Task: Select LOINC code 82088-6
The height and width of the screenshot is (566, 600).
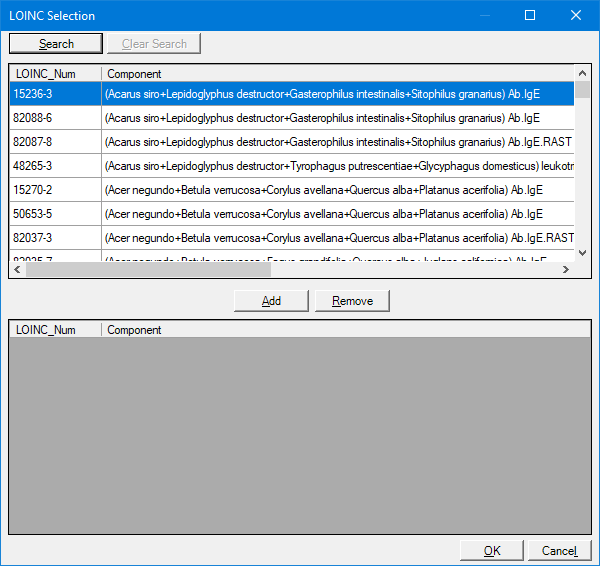Action: pyautogui.click(x=55, y=118)
